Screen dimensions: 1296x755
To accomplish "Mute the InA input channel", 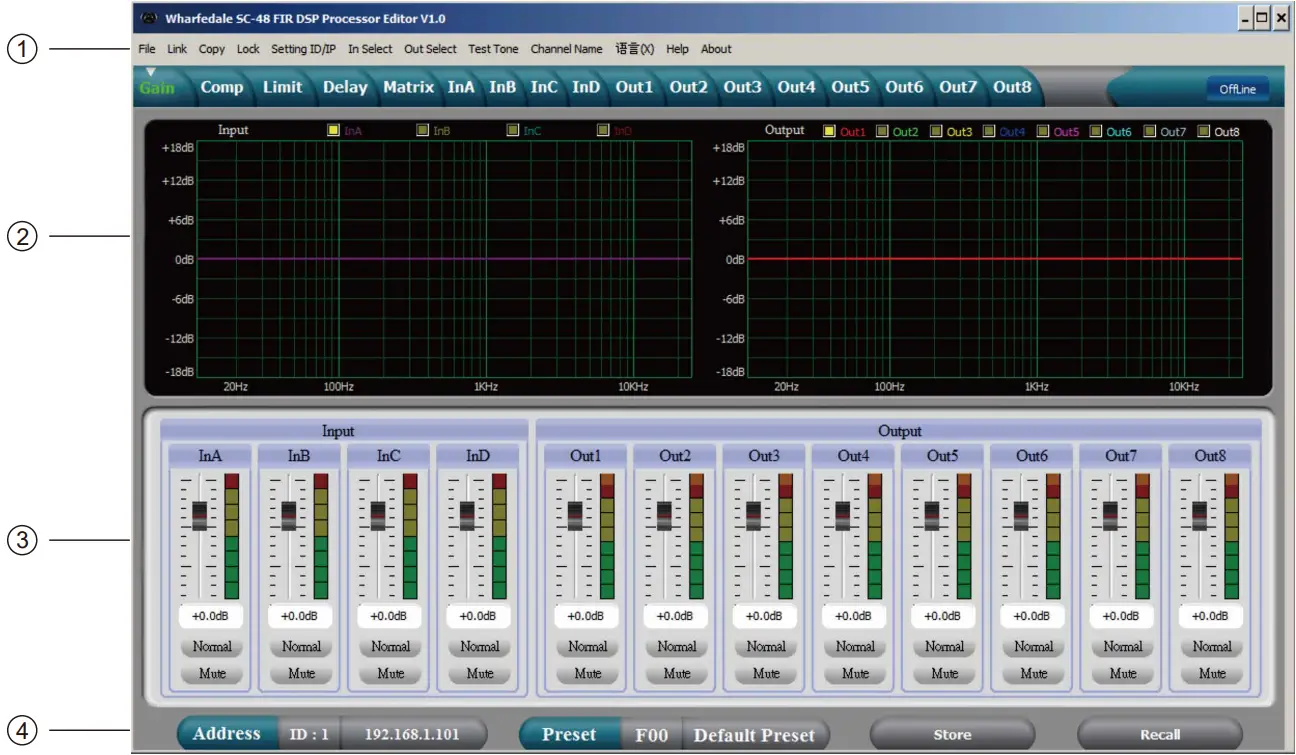I will [x=211, y=673].
